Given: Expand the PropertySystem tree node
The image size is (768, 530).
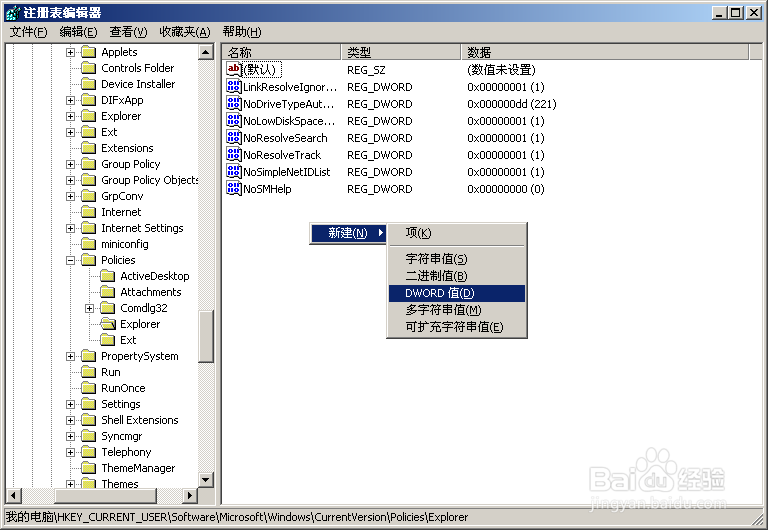Looking at the screenshot, I should (71, 357).
